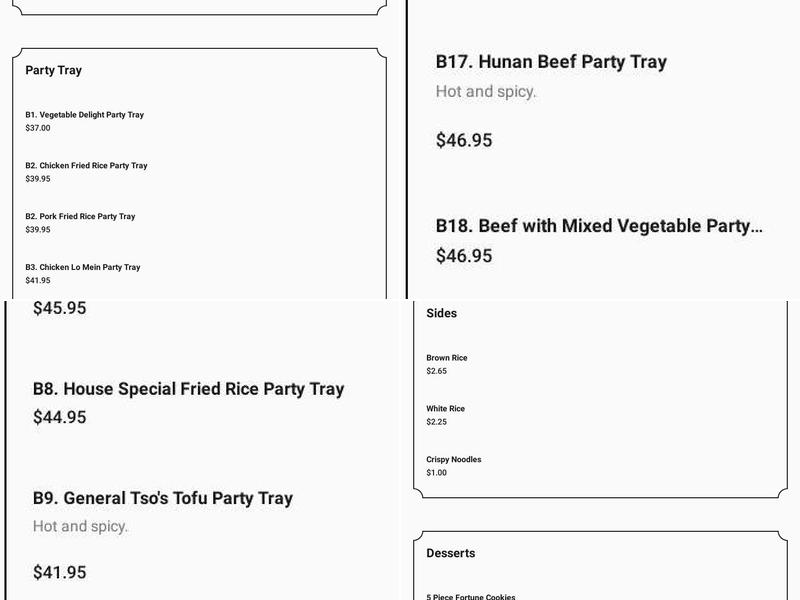Click the $37.00 price of Vegetable Delight
The height and width of the screenshot is (600, 800).
pyautogui.click(x=38, y=128)
